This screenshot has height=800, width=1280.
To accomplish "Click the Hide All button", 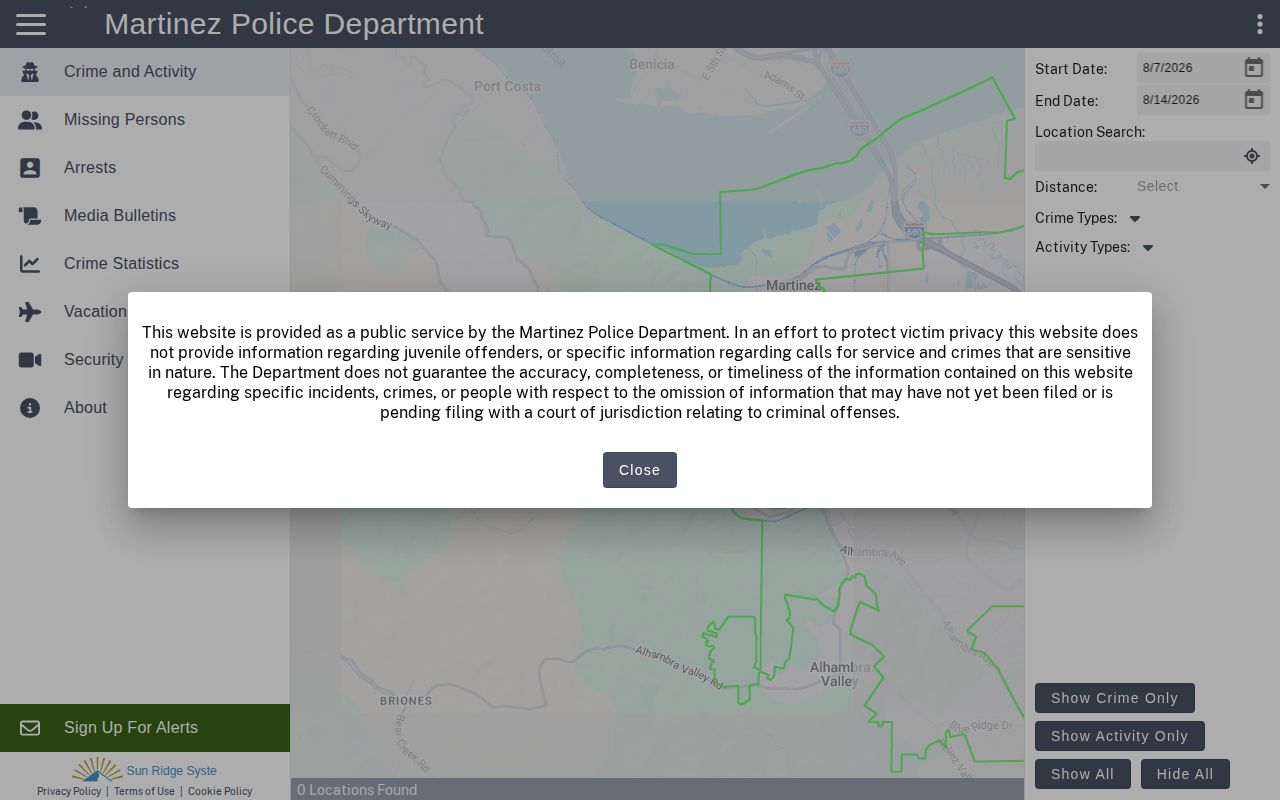I will (1185, 774).
